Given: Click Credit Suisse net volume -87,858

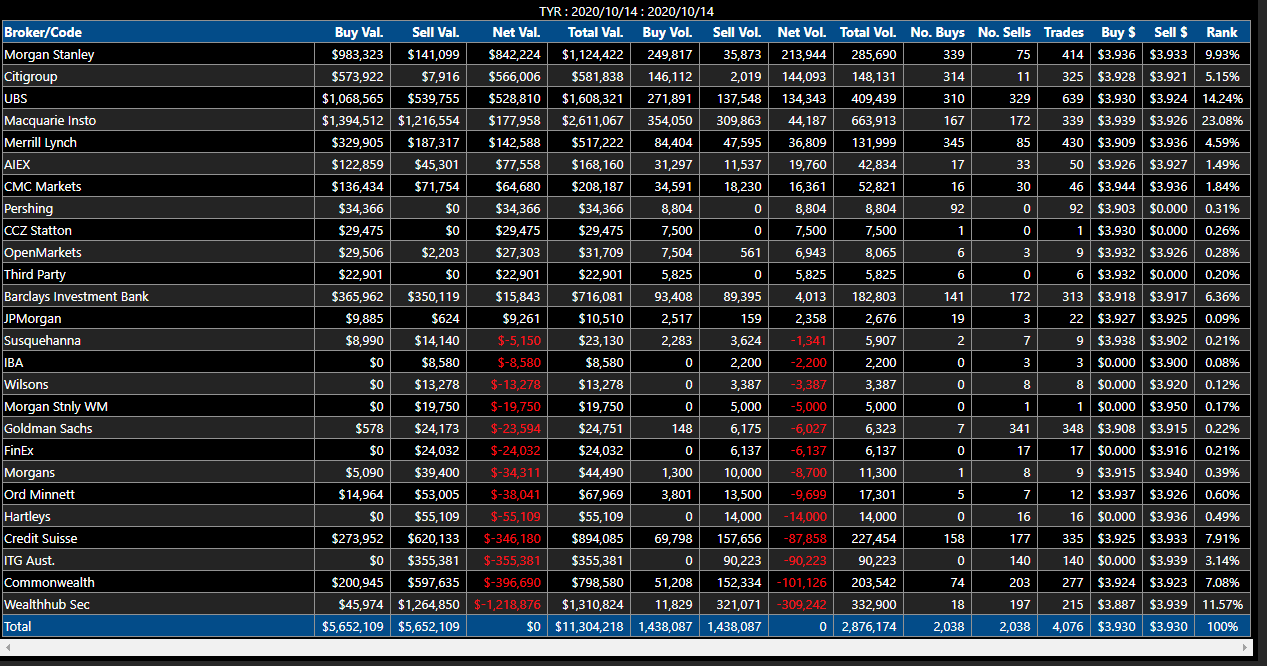Looking at the screenshot, I should point(803,538).
